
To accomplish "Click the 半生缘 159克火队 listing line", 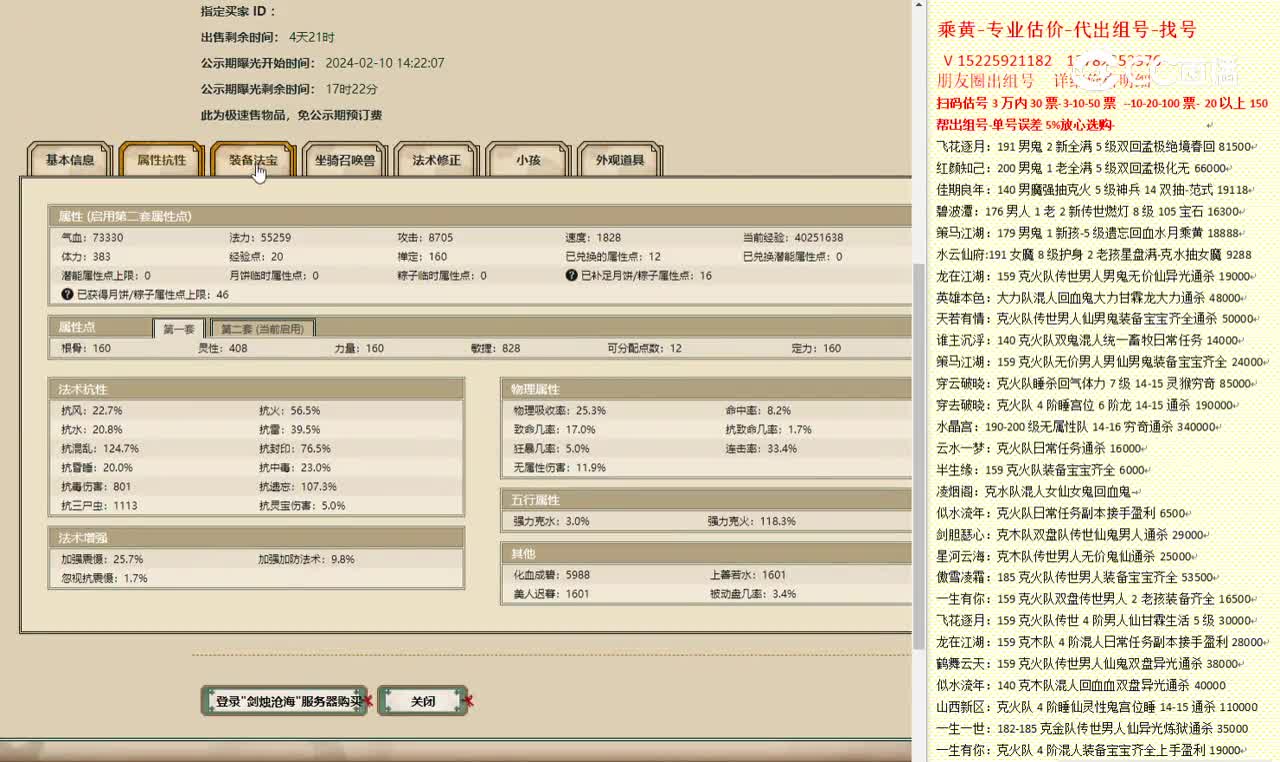I will [1041, 470].
